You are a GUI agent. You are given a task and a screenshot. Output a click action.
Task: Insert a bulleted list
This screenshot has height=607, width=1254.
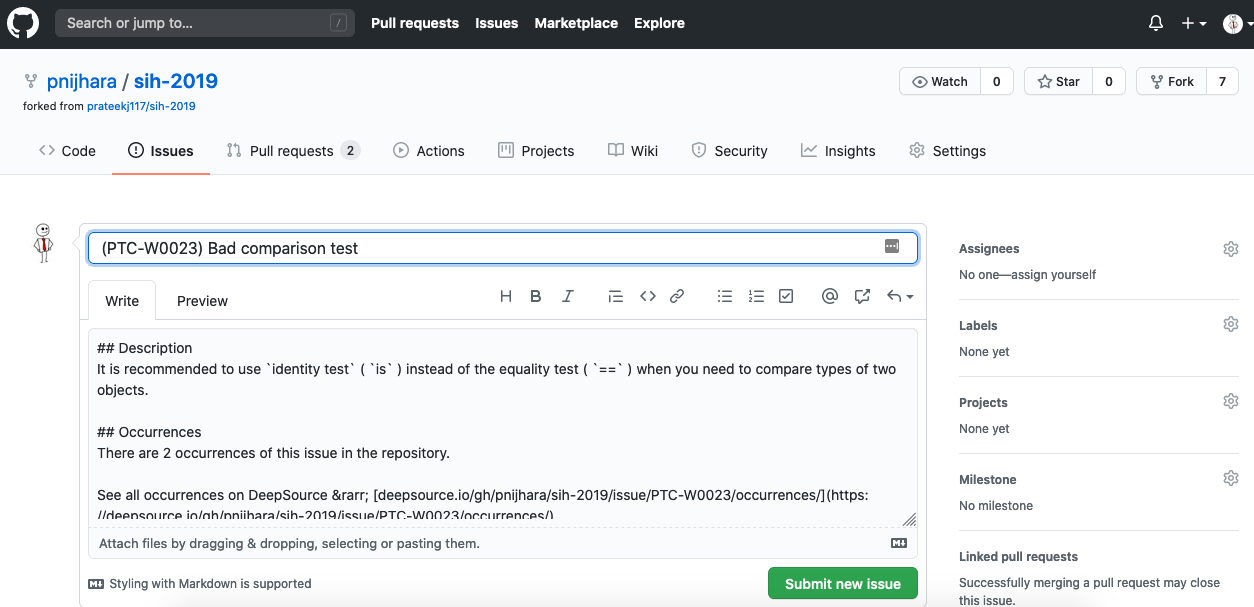pyautogui.click(x=725, y=296)
